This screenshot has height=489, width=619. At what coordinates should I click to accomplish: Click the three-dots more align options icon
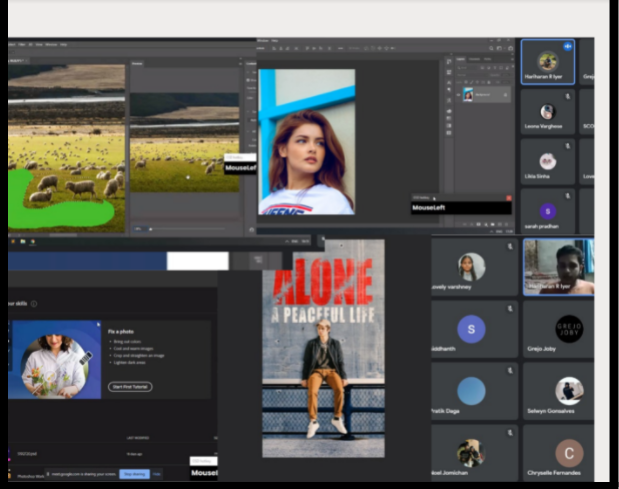tap(340, 48)
